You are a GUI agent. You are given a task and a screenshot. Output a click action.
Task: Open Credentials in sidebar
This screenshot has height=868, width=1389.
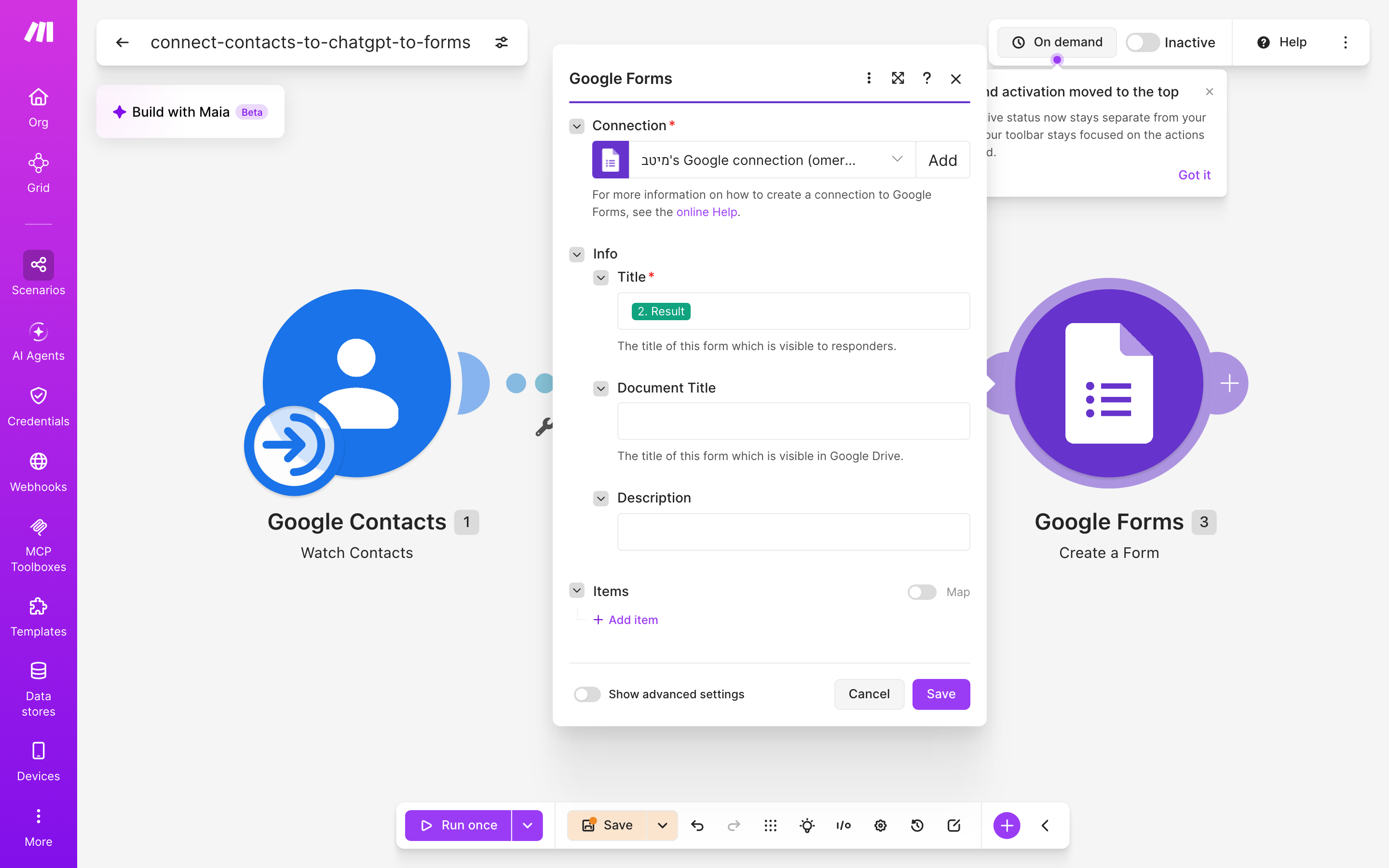pos(39,407)
